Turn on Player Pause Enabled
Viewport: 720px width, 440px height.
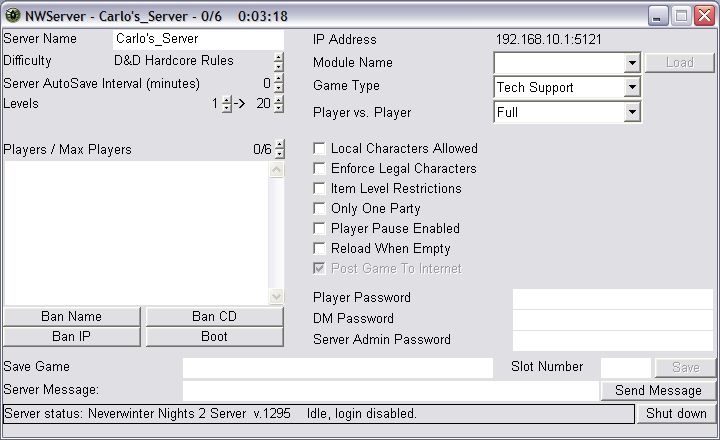[x=320, y=229]
